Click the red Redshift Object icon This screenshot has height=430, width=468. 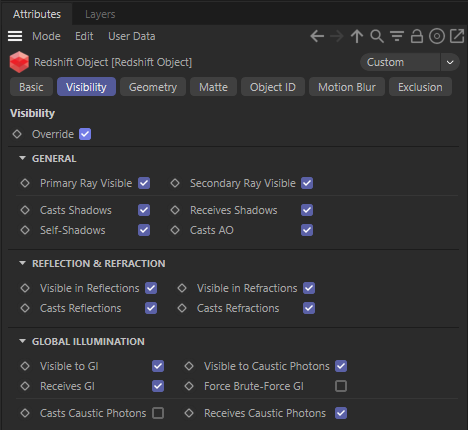coord(19,62)
